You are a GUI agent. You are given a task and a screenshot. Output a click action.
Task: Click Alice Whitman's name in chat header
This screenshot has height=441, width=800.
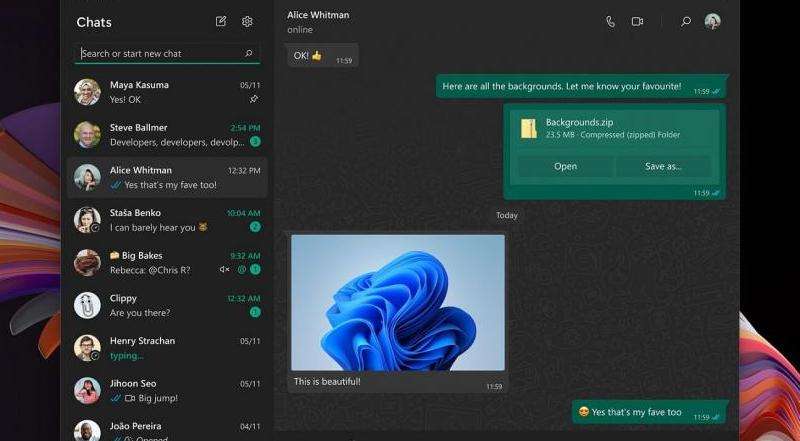click(x=319, y=15)
